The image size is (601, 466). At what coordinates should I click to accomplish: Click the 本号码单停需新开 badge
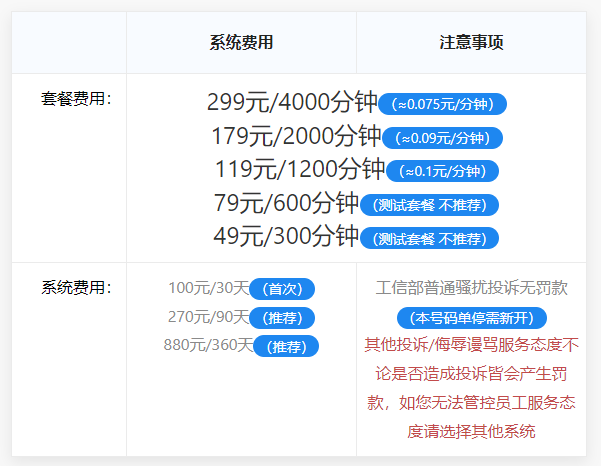point(472,318)
